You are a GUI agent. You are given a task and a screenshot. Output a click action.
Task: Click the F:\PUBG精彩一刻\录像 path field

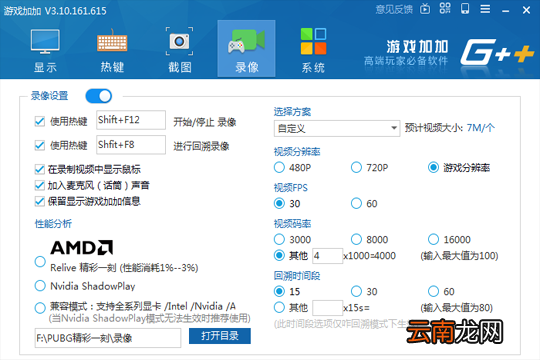pyautogui.click(x=108, y=338)
